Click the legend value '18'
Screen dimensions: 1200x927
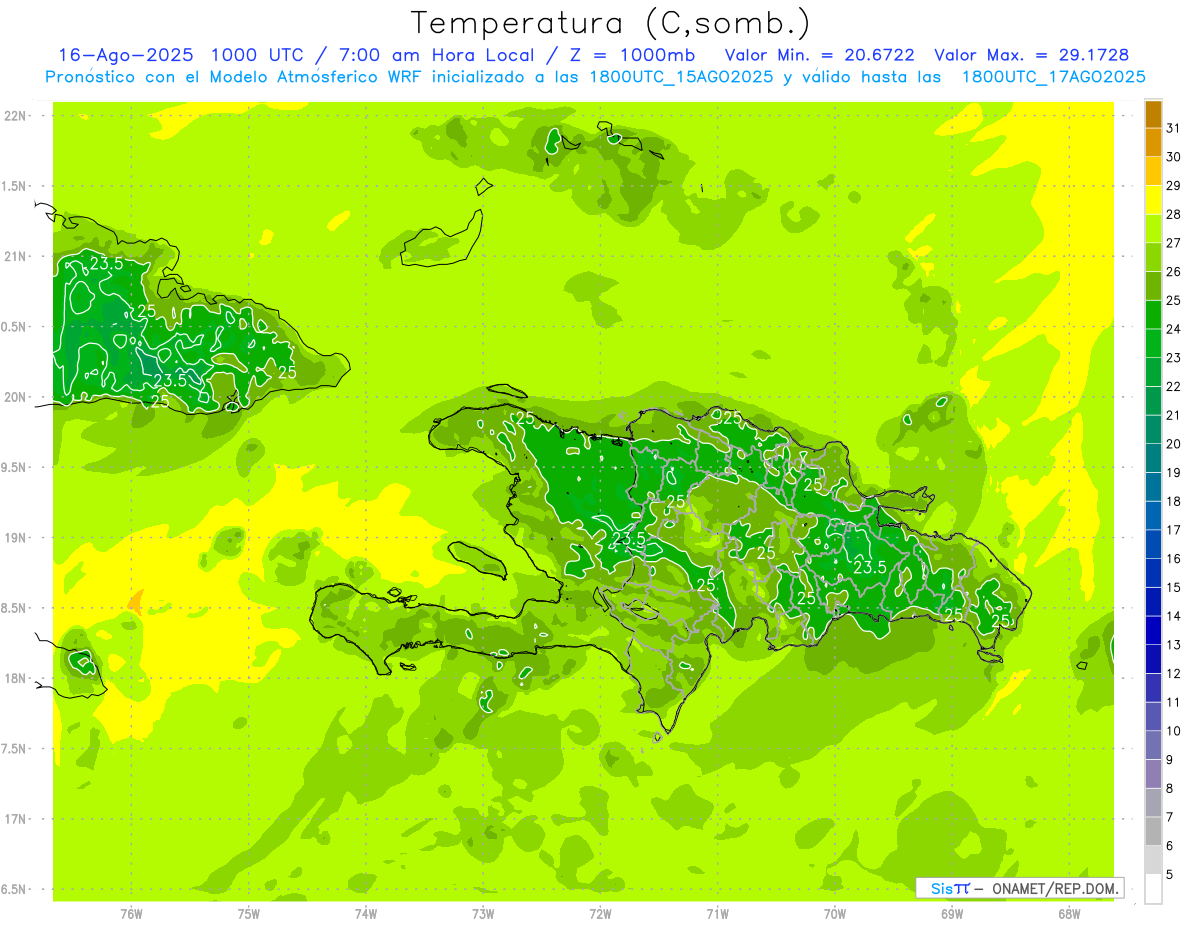tap(1173, 501)
